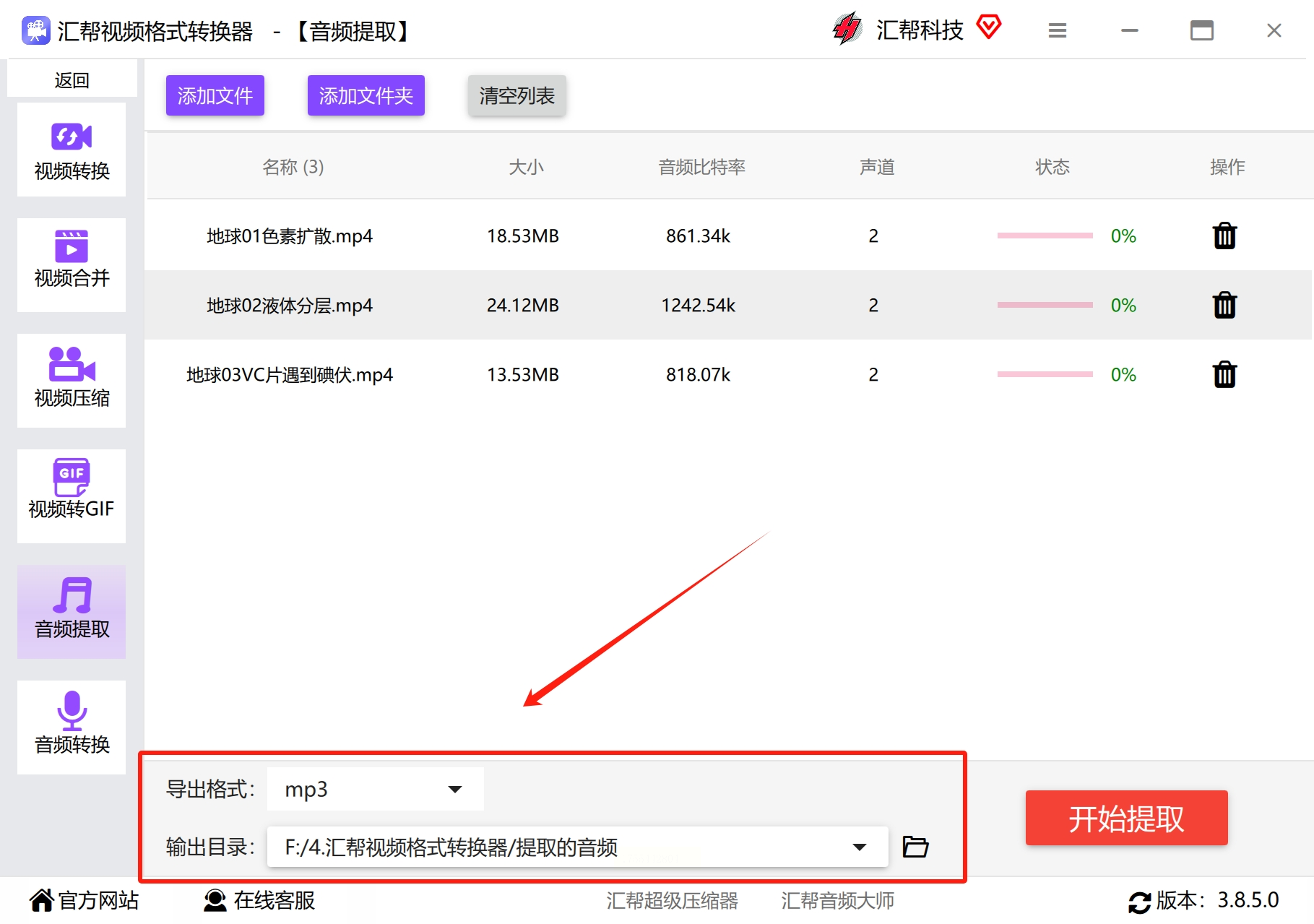
Task: Remove 地球03VC片遇到碘伏.mp4 via trash icon
Action: click(x=1224, y=374)
